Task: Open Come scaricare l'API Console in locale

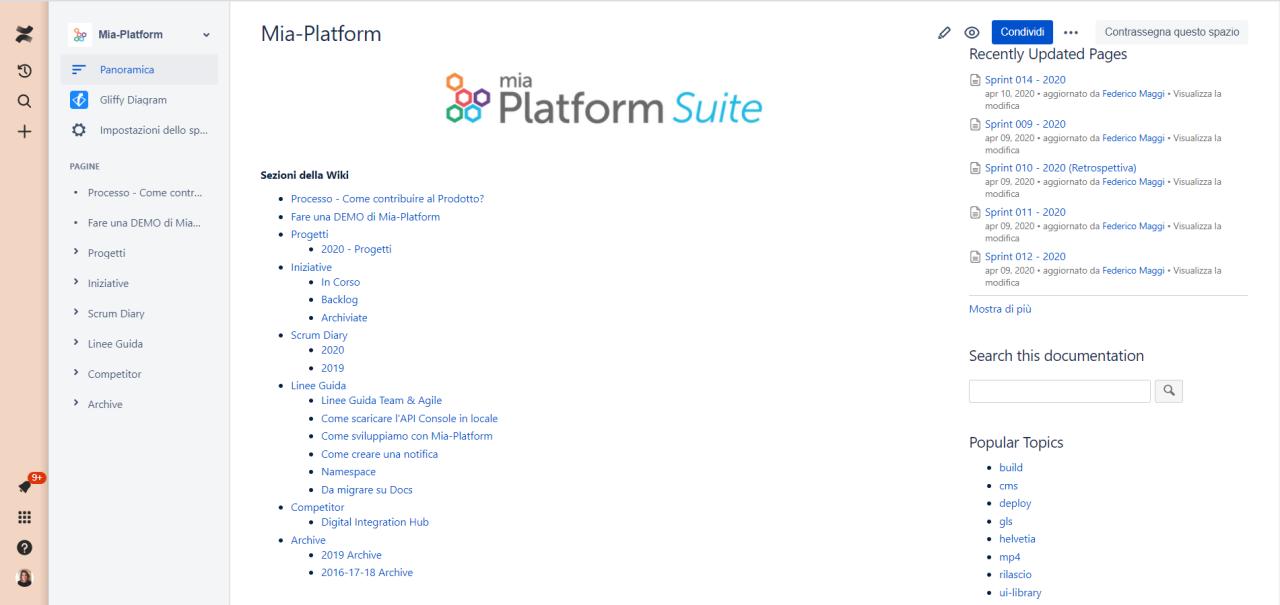Action: click(409, 419)
